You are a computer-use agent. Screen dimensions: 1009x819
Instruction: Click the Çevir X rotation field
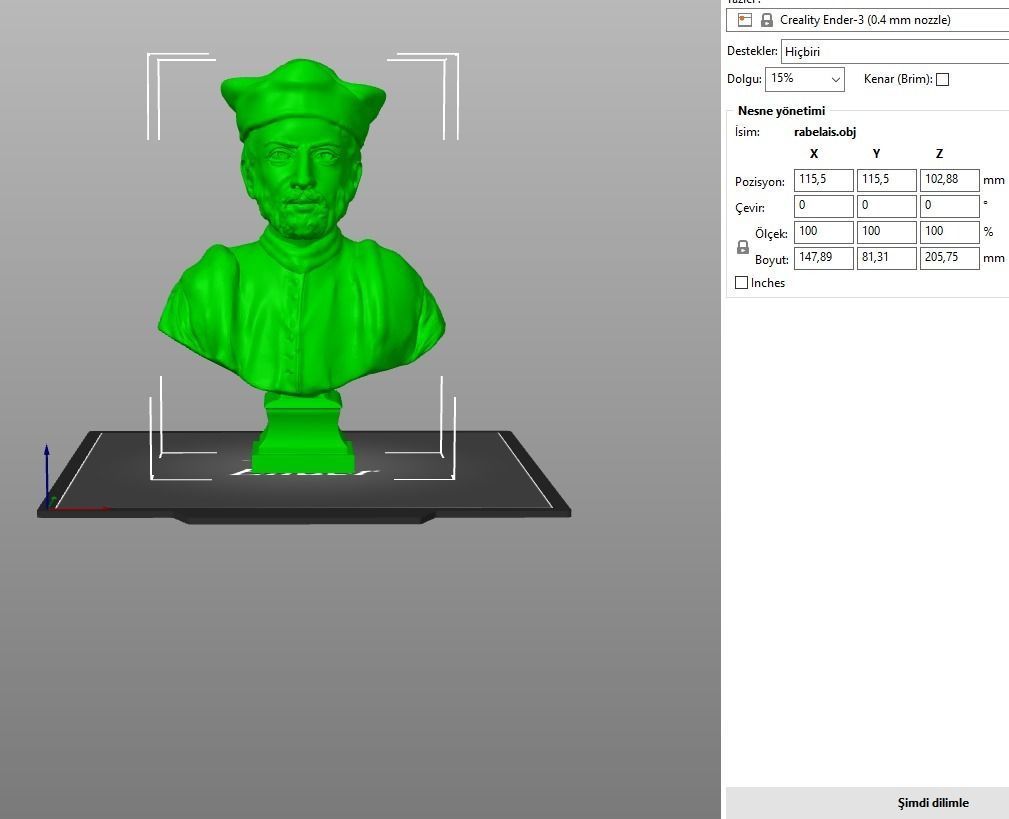tap(824, 206)
